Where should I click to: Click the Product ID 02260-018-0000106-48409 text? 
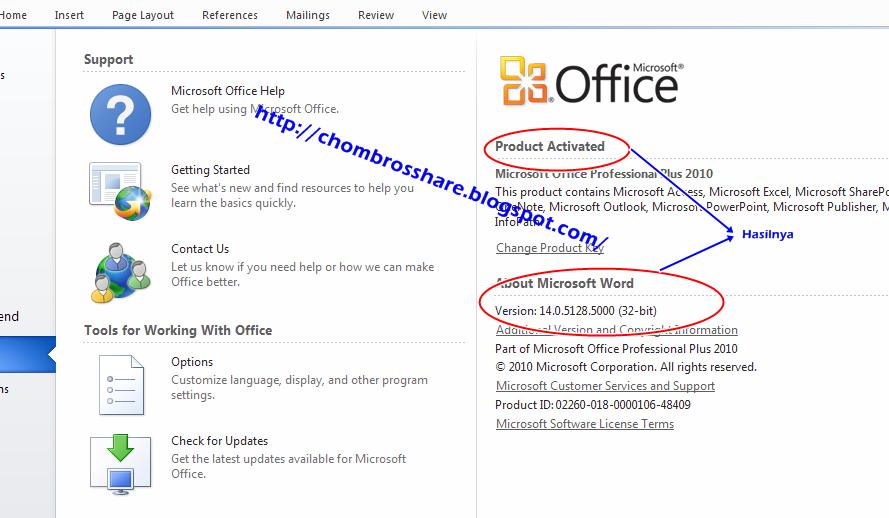pos(592,405)
